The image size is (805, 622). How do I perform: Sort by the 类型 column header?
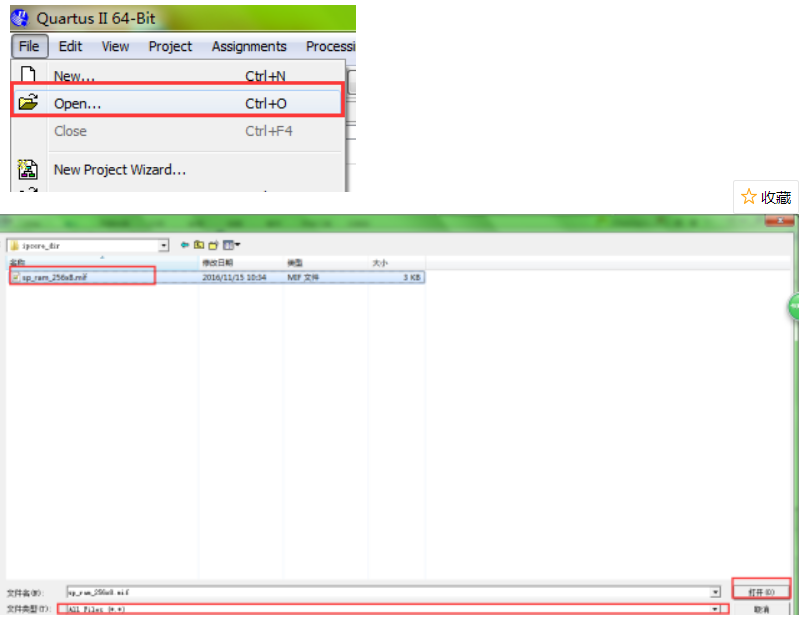325,262
